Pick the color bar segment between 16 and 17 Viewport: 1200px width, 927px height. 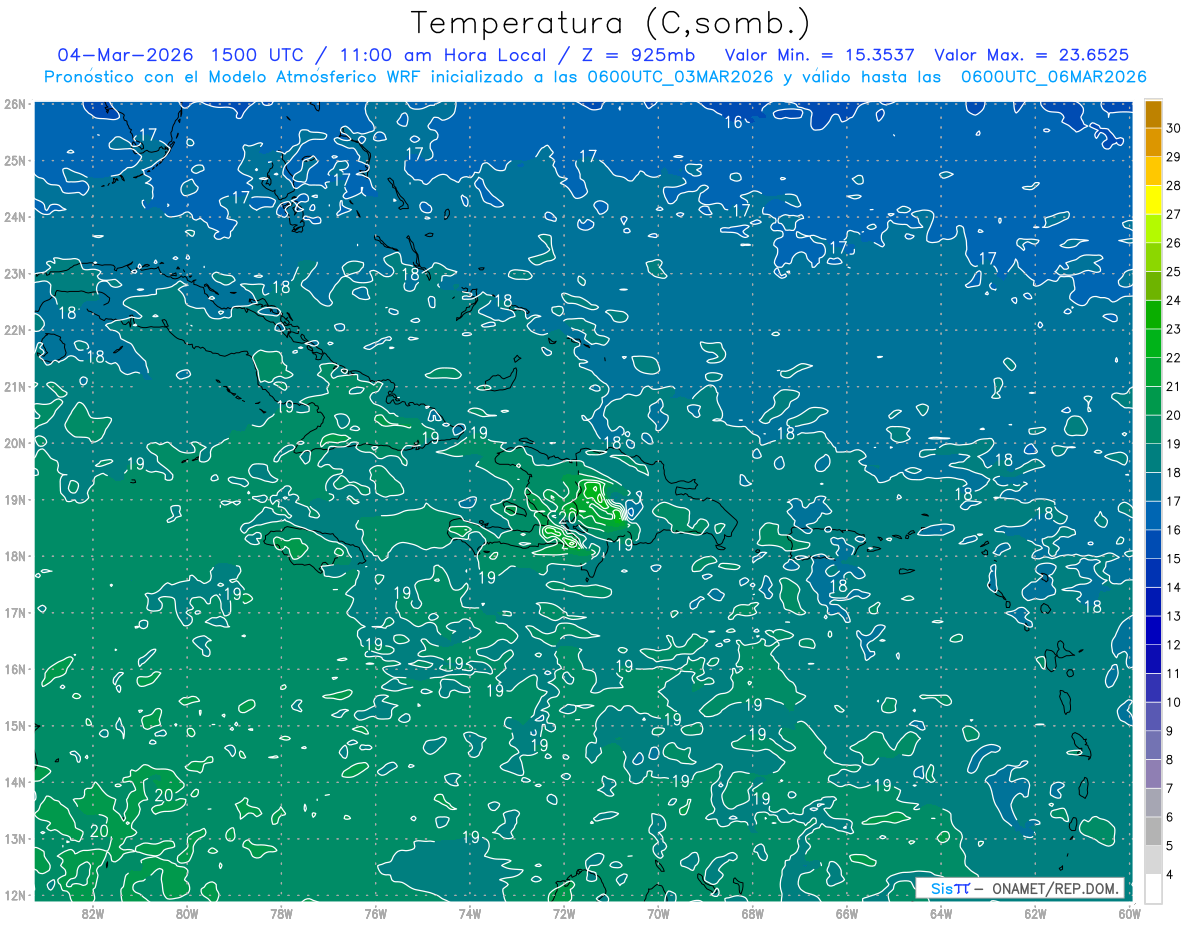pos(1153,515)
